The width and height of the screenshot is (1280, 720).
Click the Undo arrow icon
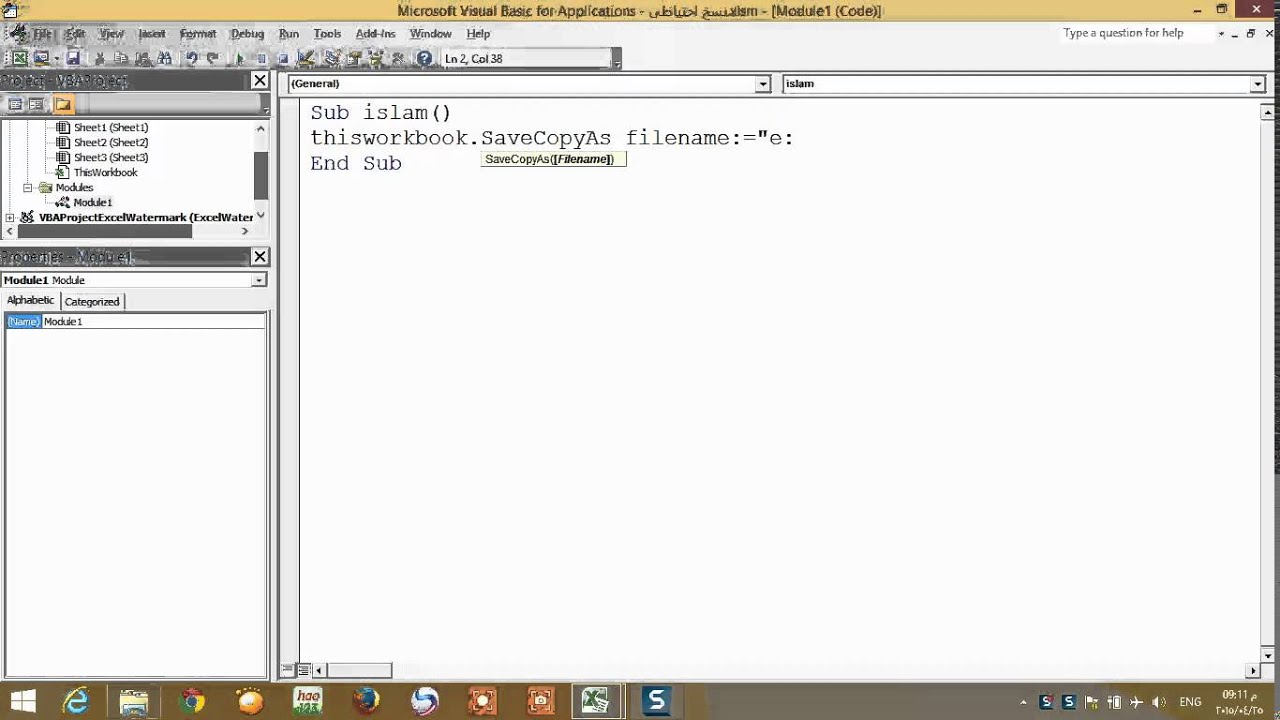[x=191, y=58]
